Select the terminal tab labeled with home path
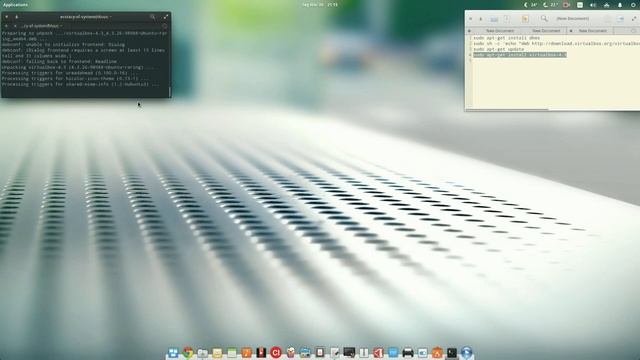 tap(41, 26)
